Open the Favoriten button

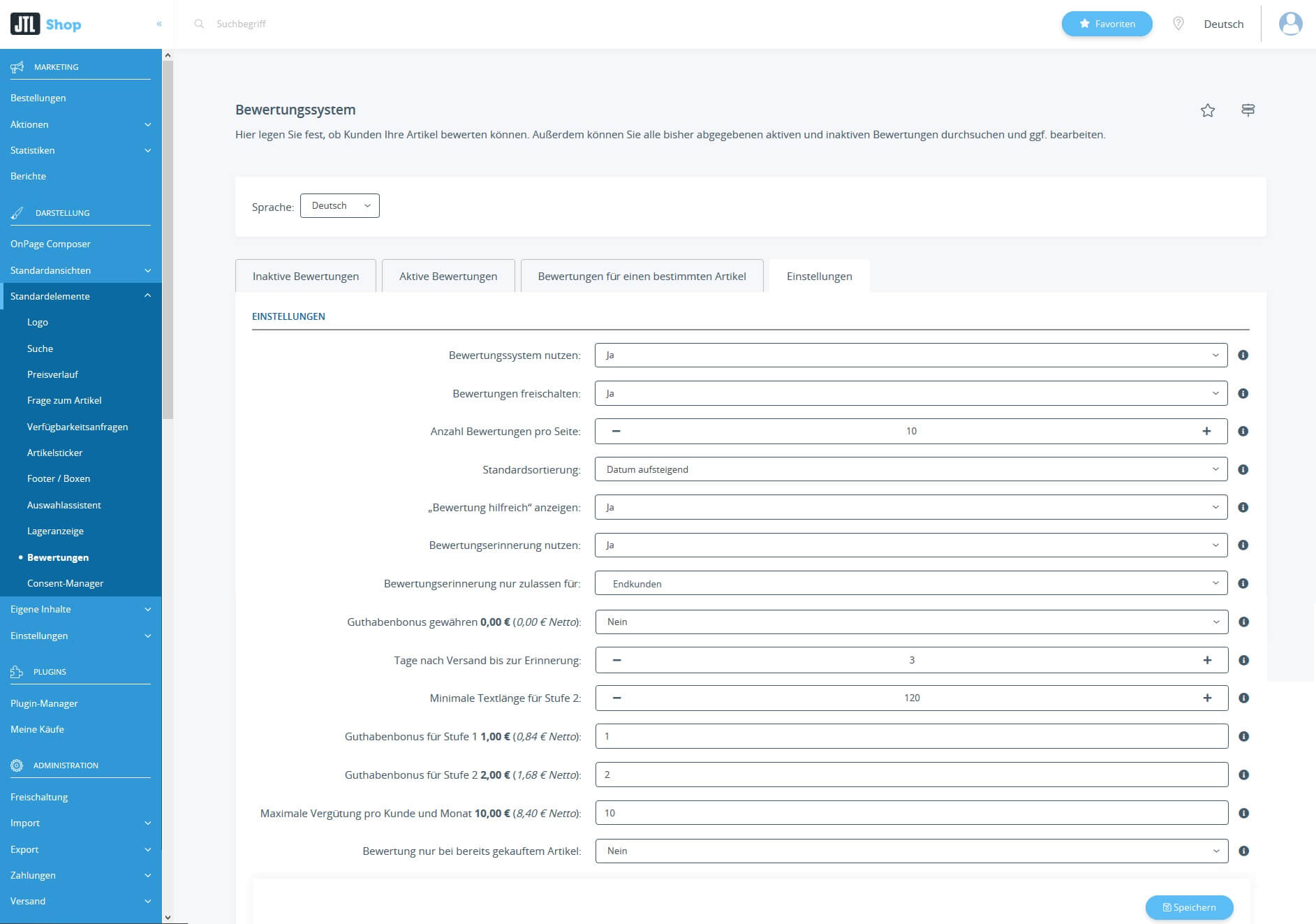pos(1107,24)
